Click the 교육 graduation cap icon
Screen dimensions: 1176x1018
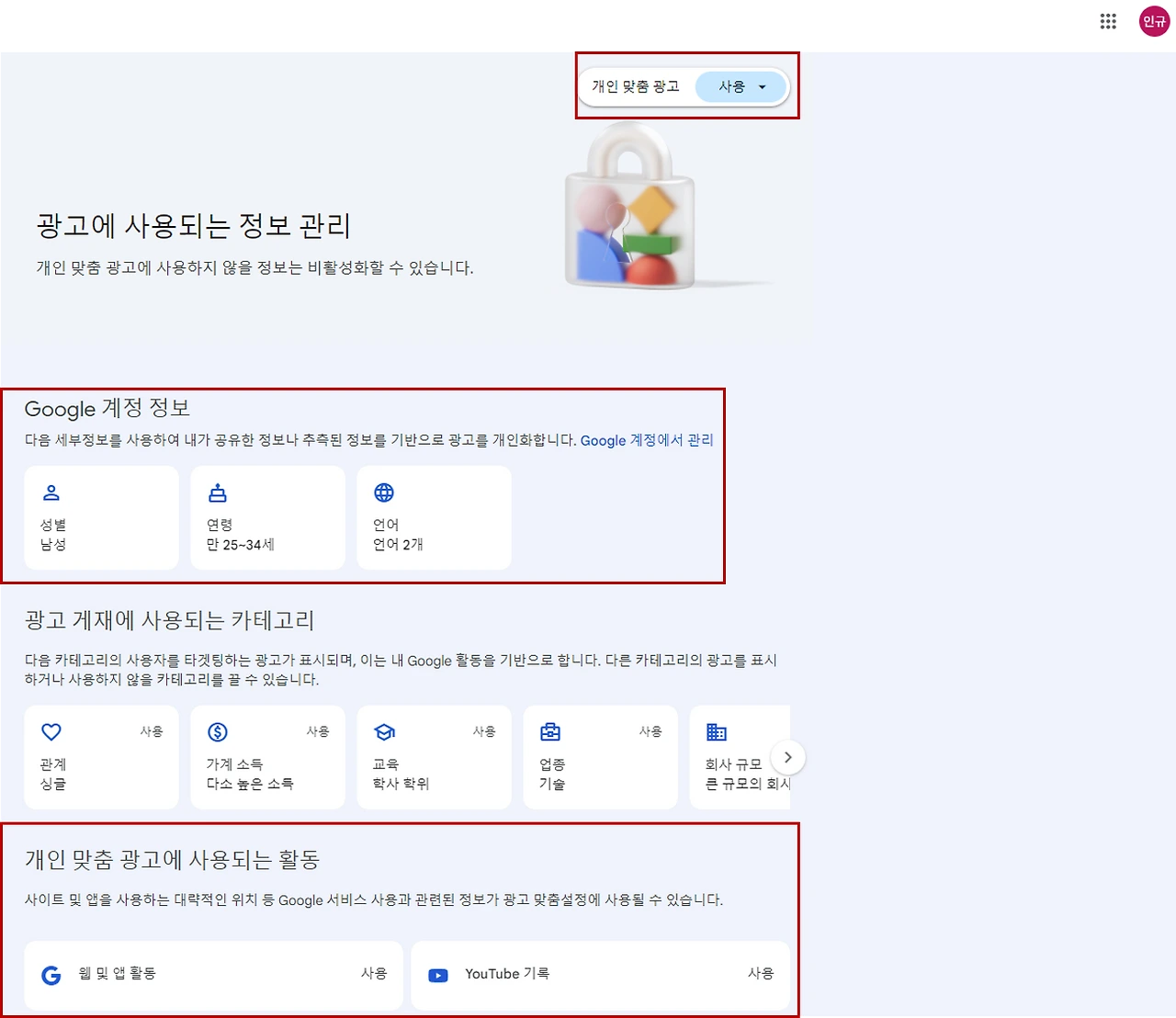[384, 731]
